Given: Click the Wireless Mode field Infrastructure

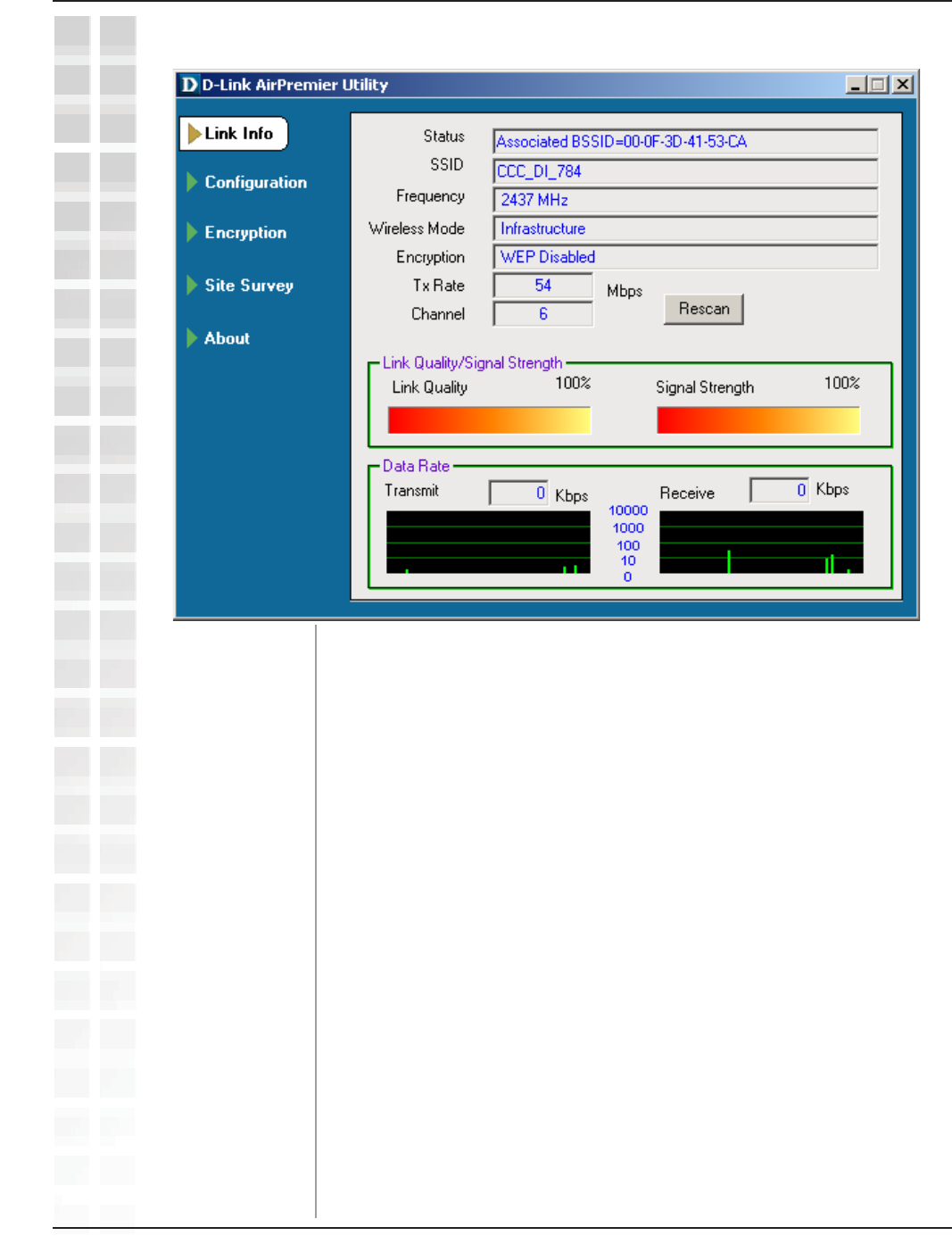Looking at the screenshot, I should pos(685,228).
